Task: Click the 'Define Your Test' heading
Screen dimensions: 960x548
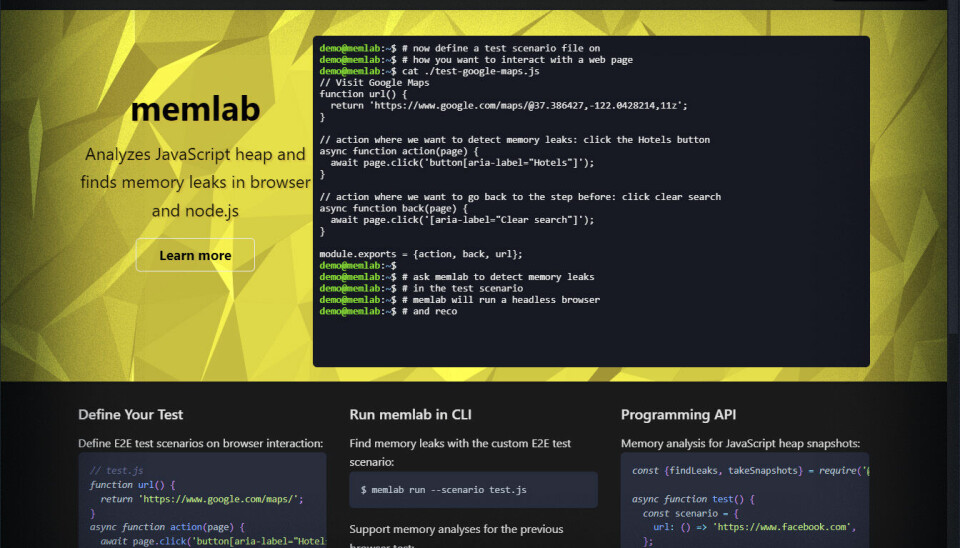Action: [130, 415]
